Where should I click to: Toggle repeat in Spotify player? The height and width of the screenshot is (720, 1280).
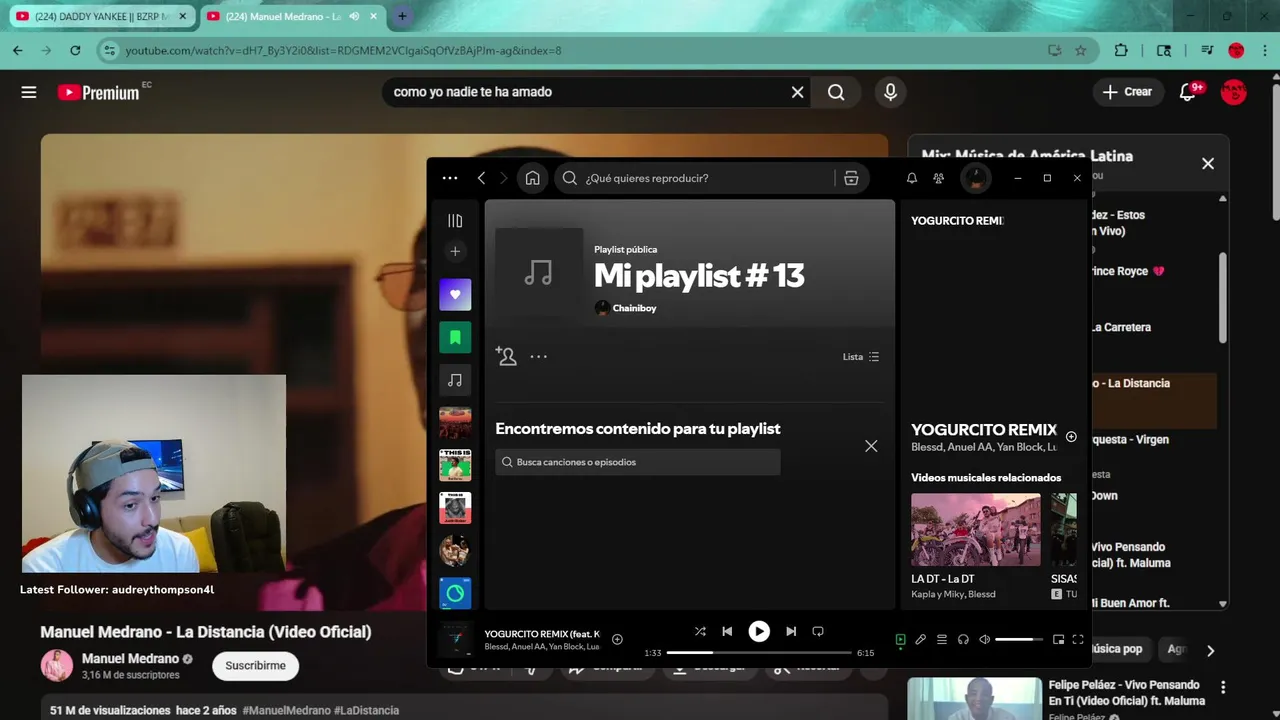tap(818, 631)
